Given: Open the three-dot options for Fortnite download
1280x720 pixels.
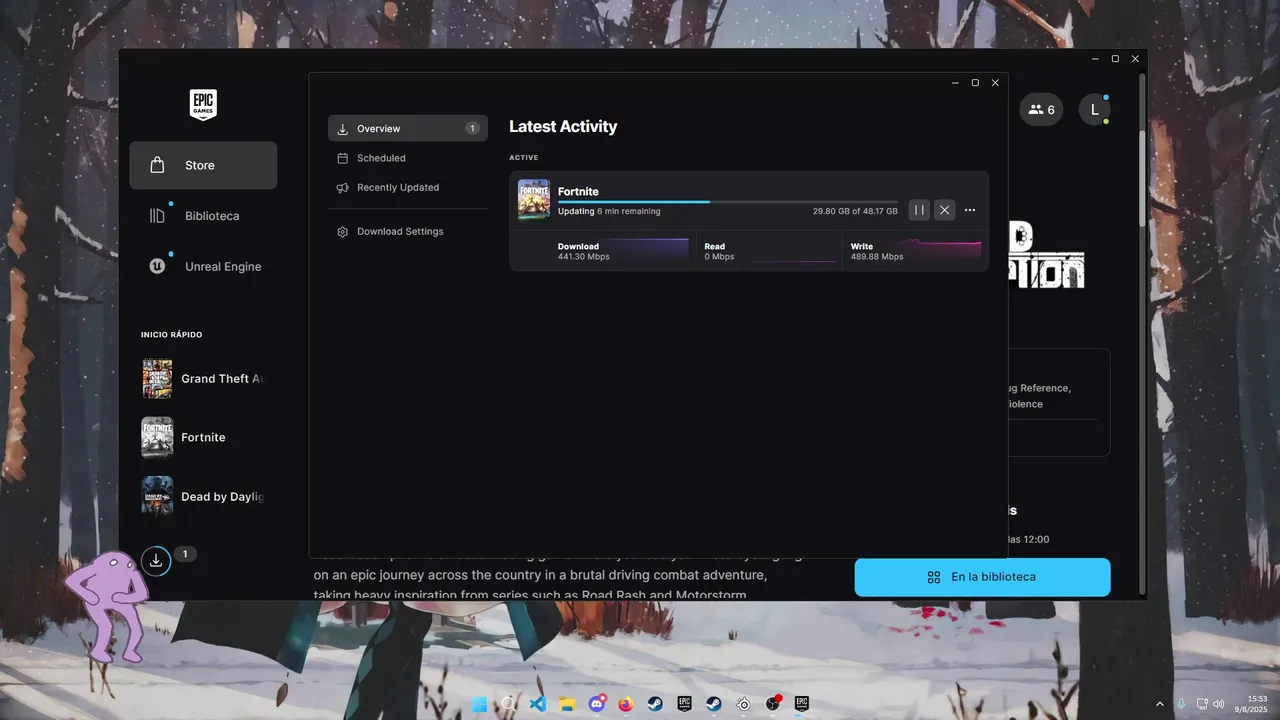Looking at the screenshot, I should click(970, 210).
